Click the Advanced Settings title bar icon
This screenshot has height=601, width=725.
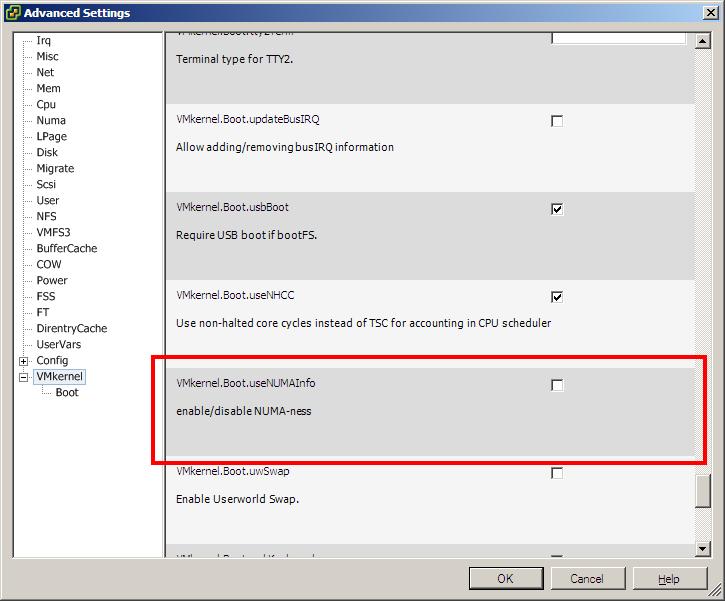pyautogui.click(x=11, y=13)
